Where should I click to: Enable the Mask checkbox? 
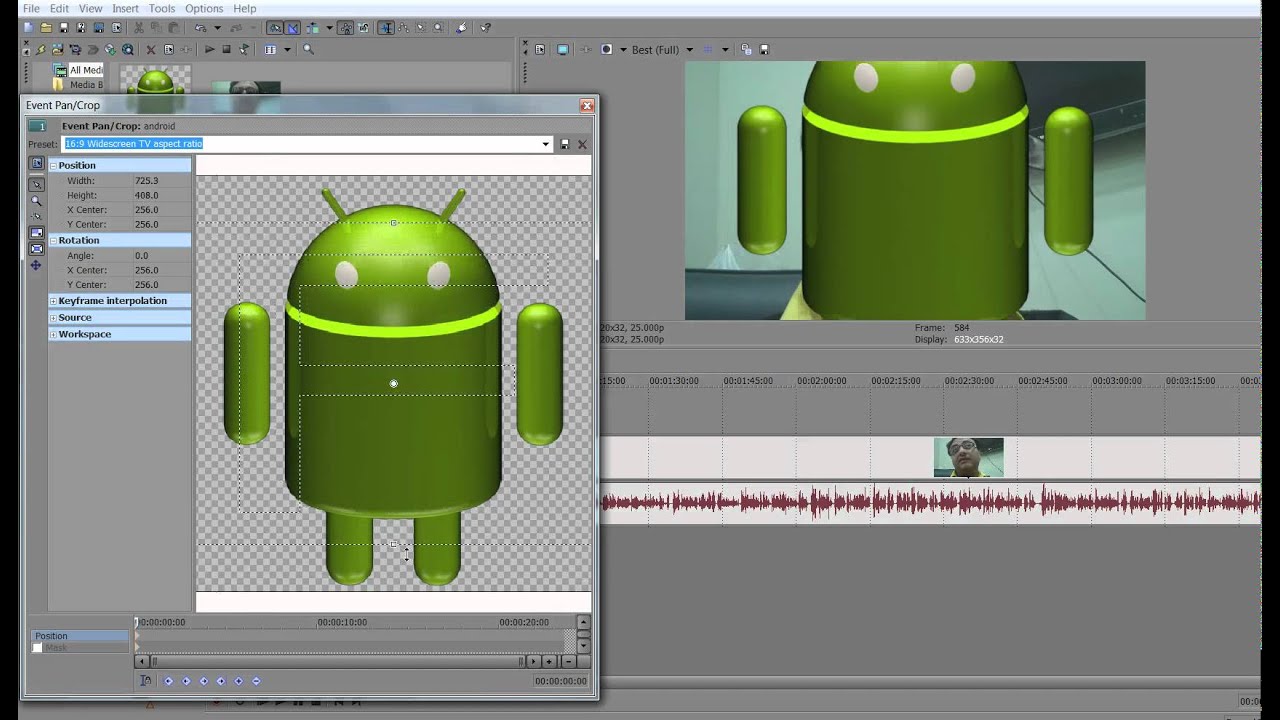coord(38,648)
